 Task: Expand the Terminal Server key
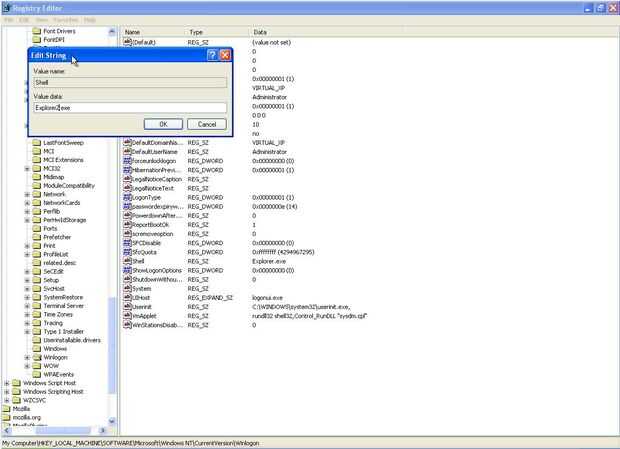(27, 306)
